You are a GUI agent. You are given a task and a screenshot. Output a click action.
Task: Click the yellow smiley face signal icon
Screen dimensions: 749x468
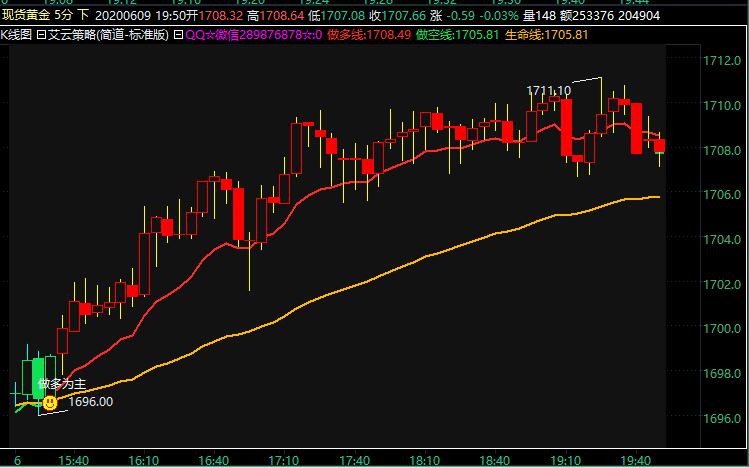pyautogui.click(x=49, y=402)
